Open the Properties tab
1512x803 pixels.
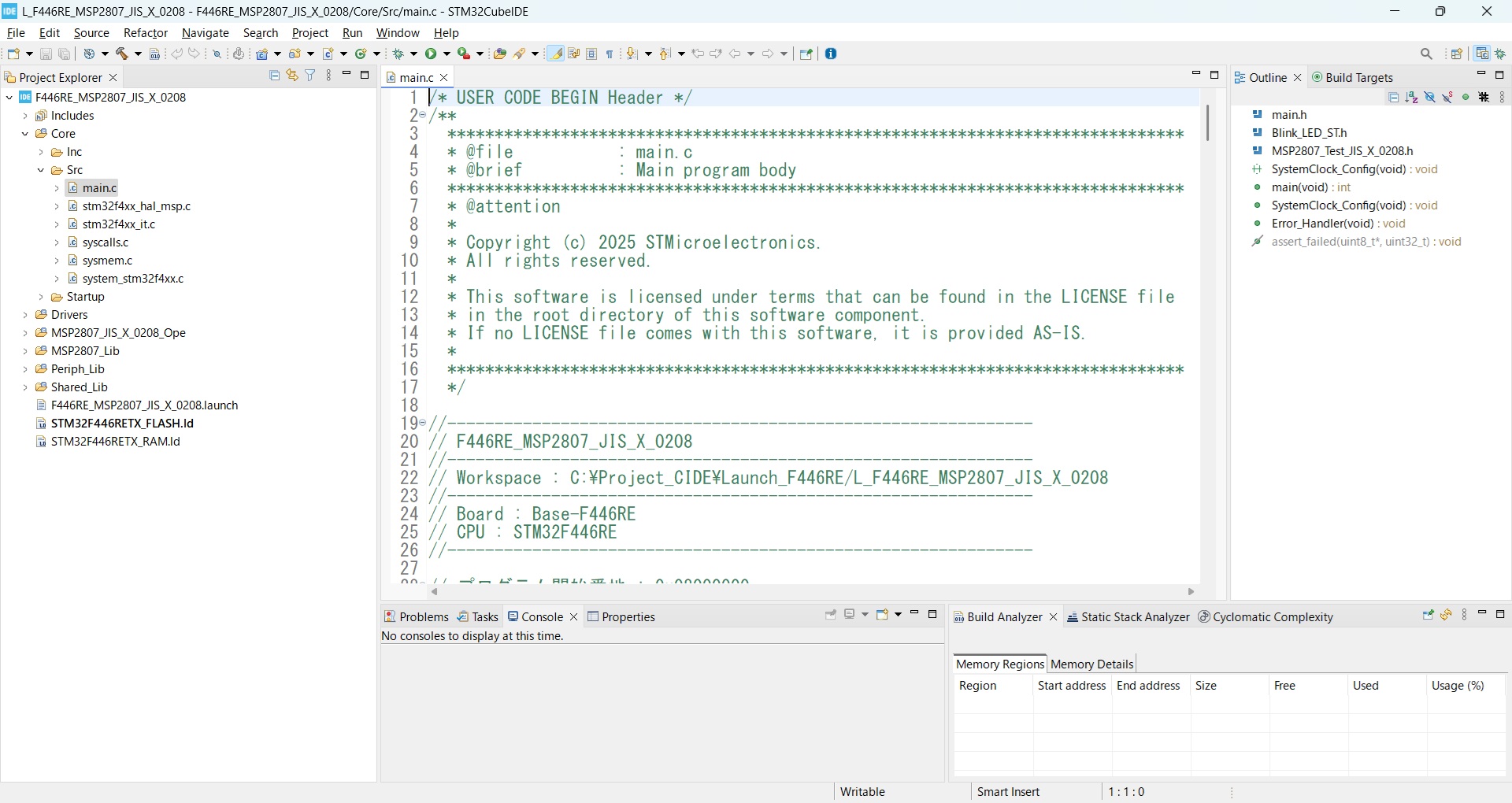click(621, 616)
